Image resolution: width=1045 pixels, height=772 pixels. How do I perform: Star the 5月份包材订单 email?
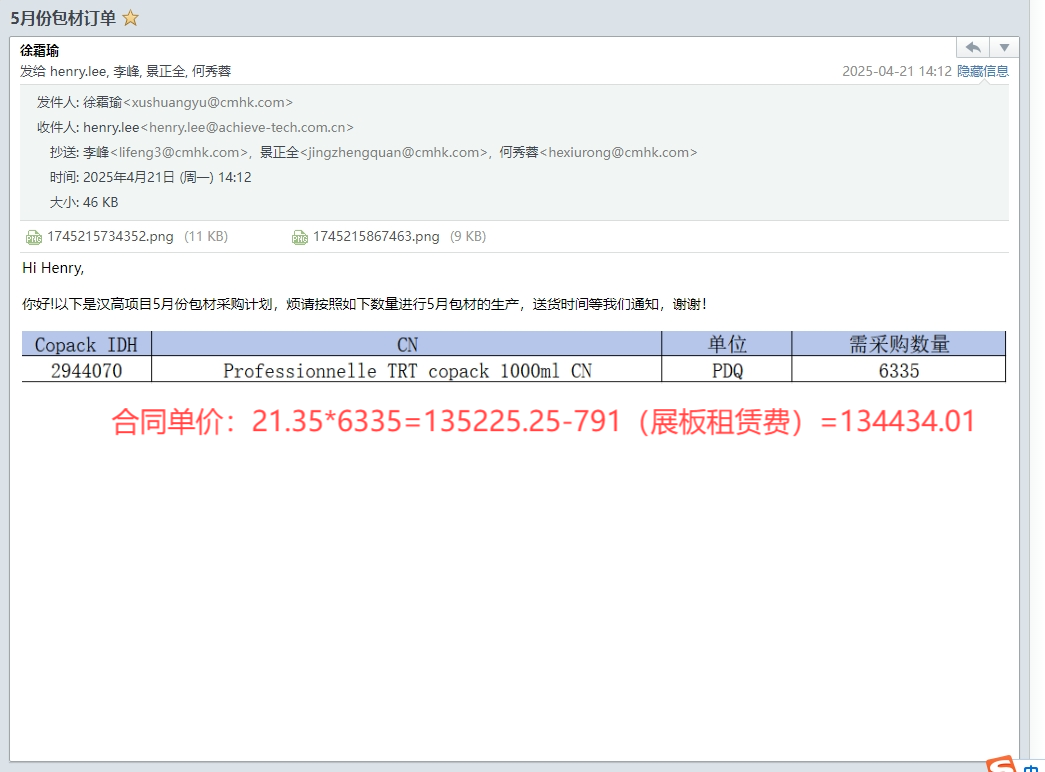pyautogui.click(x=131, y=18)
